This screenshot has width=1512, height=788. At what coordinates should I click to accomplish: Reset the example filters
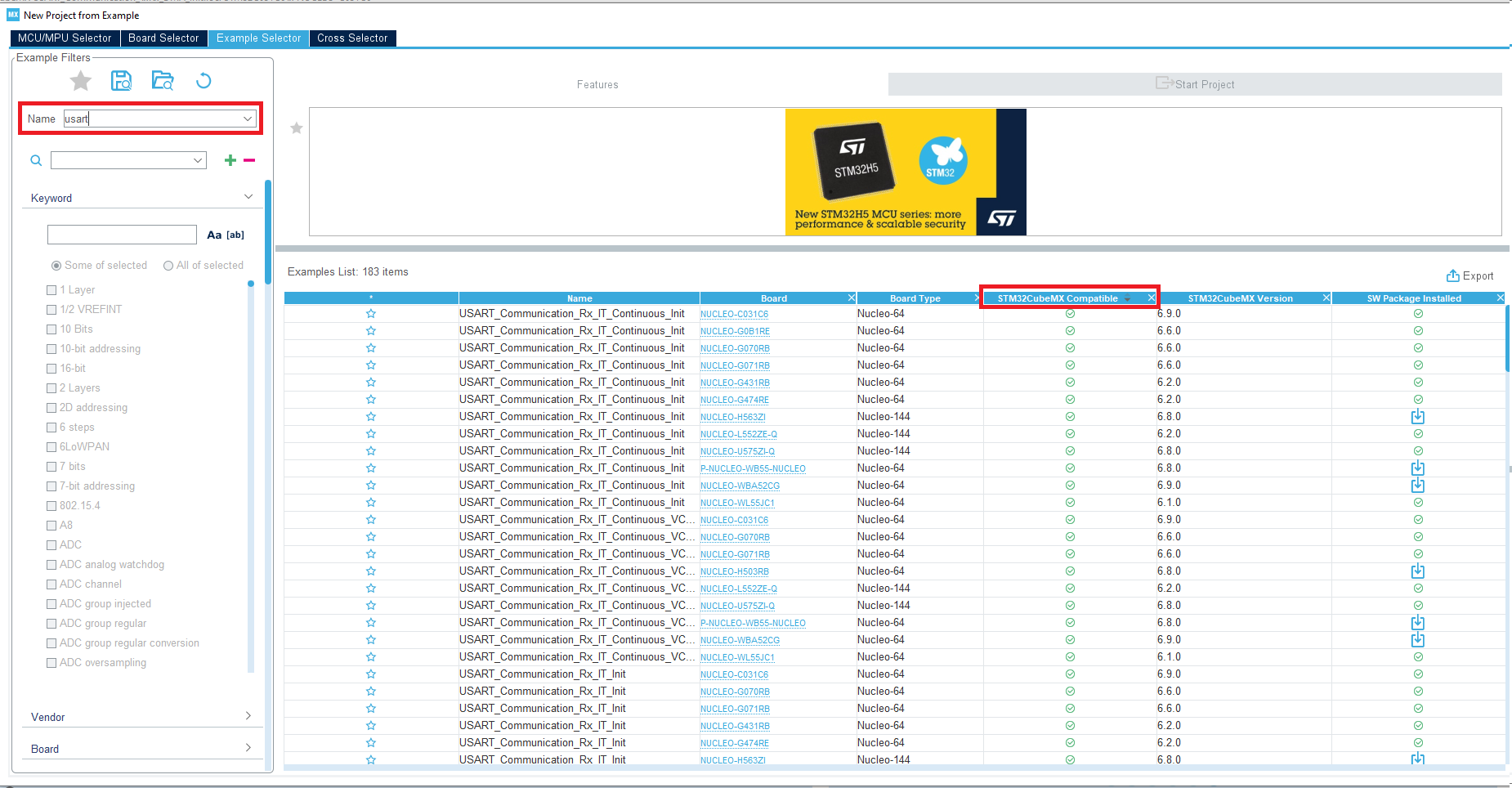pyautogui.click(x=204, y=80)
